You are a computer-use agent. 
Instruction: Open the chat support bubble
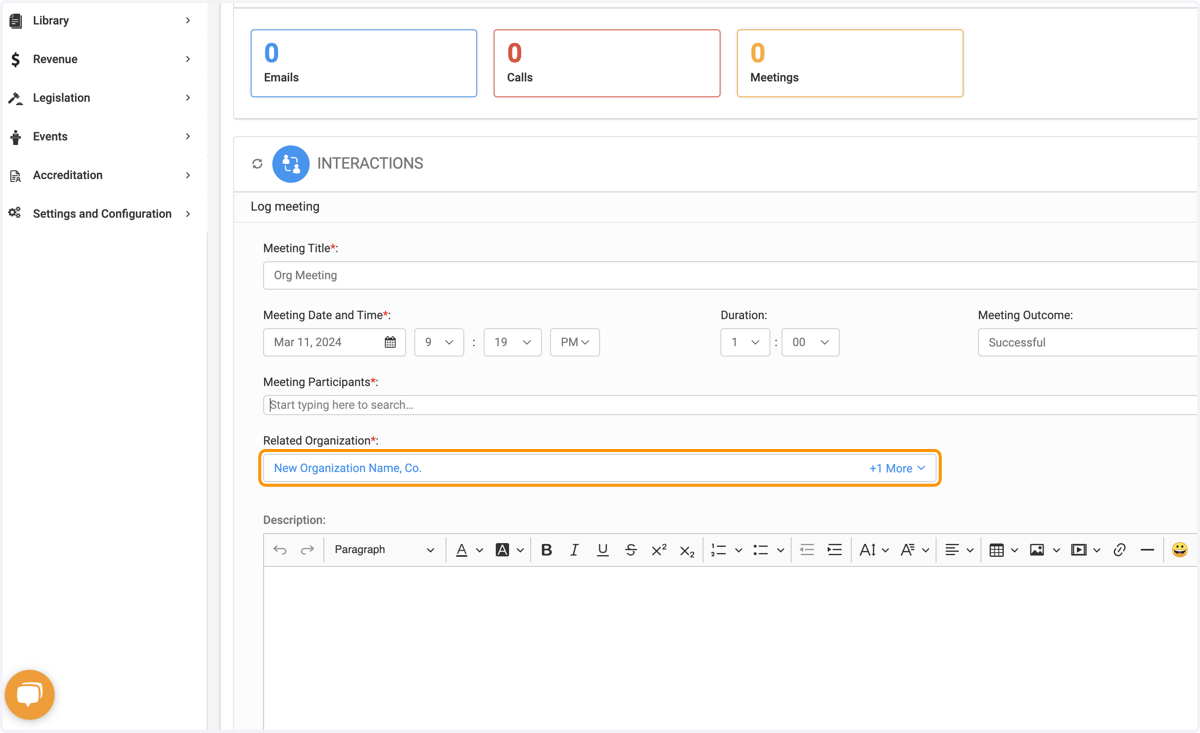(30, 694)
